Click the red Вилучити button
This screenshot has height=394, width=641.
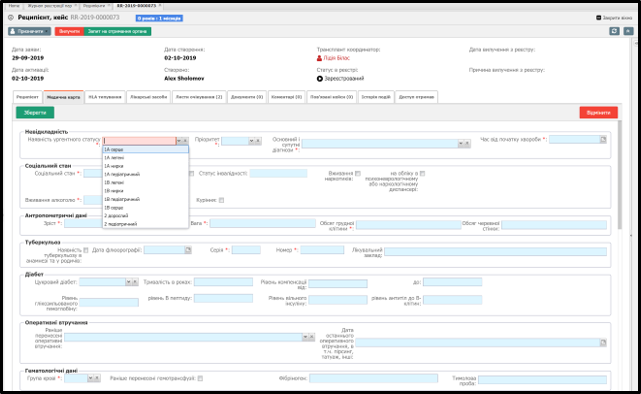click(x=69, y=31)
